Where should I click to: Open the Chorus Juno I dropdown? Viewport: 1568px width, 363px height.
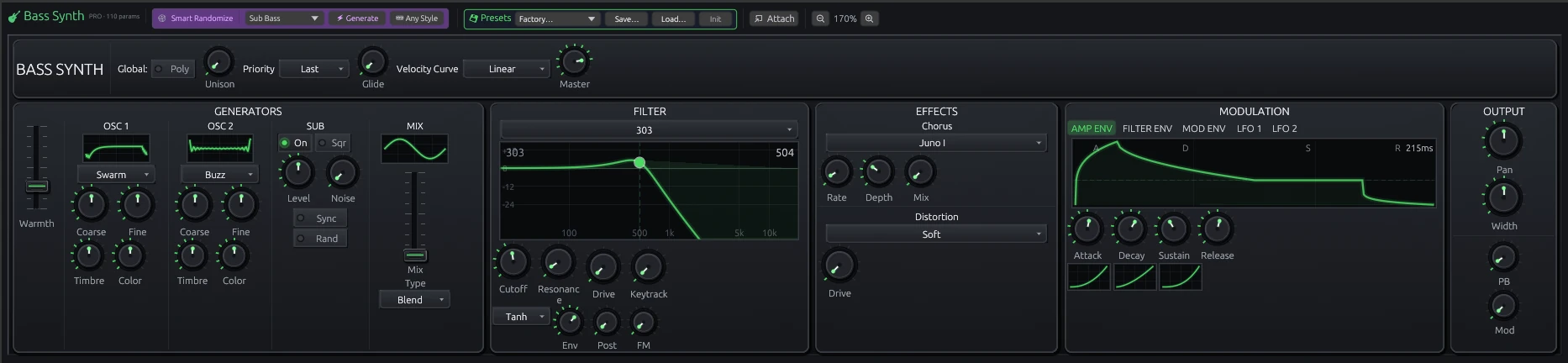(x=935, y=143)
